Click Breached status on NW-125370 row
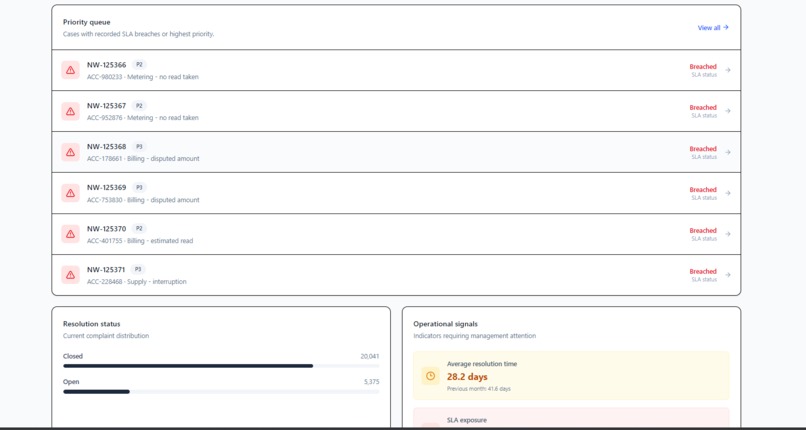806x430 pixels. (x=703, y=231)
